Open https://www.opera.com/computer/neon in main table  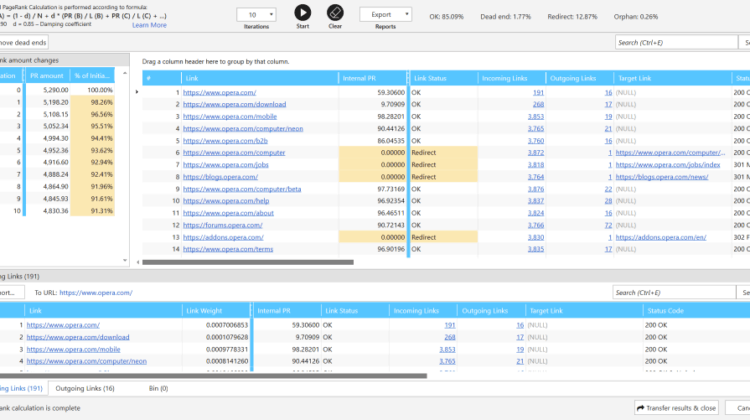point(243,128)
